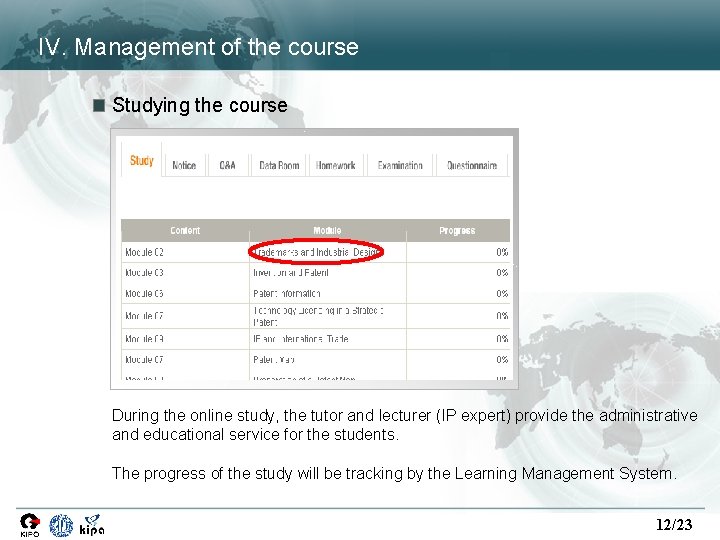The width and height of the screenshot is (720, 540).
Task: Click the kipa logo in the footer
Action: [x=92, y=525]
